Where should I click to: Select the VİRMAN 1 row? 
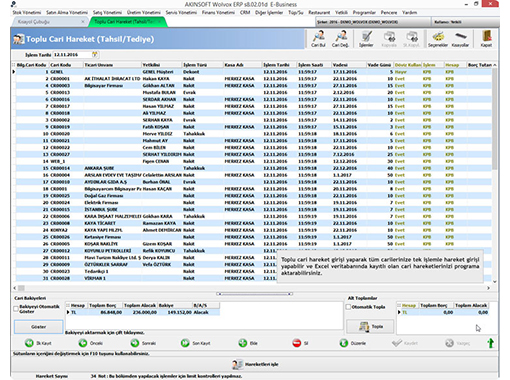point(253,278)
